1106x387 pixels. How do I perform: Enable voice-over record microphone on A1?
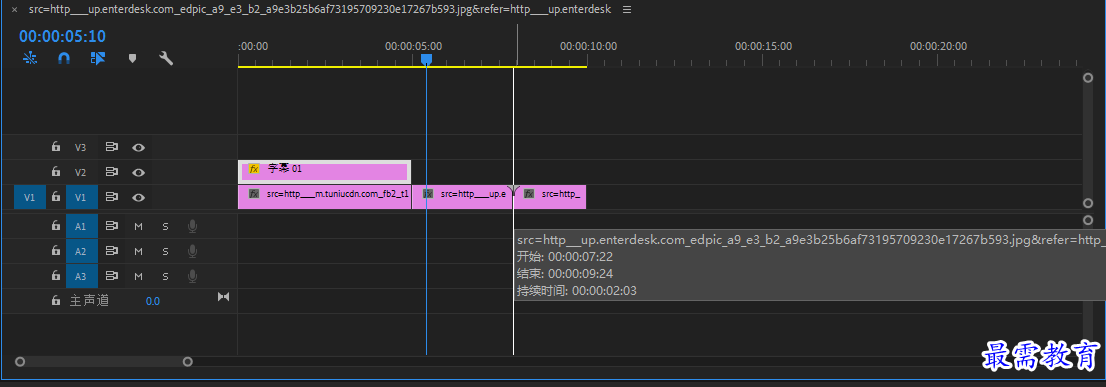tap(192, 226)
